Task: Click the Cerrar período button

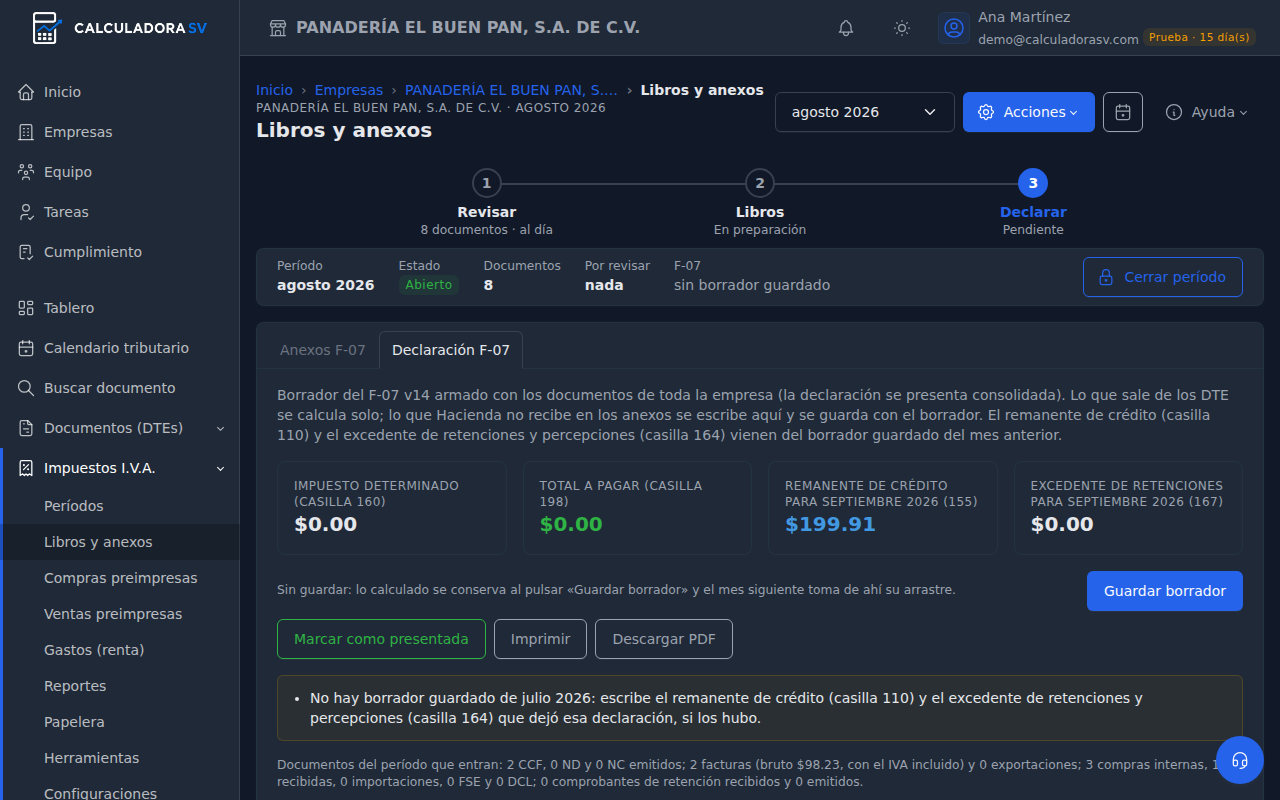Action: pos(1163,277)
